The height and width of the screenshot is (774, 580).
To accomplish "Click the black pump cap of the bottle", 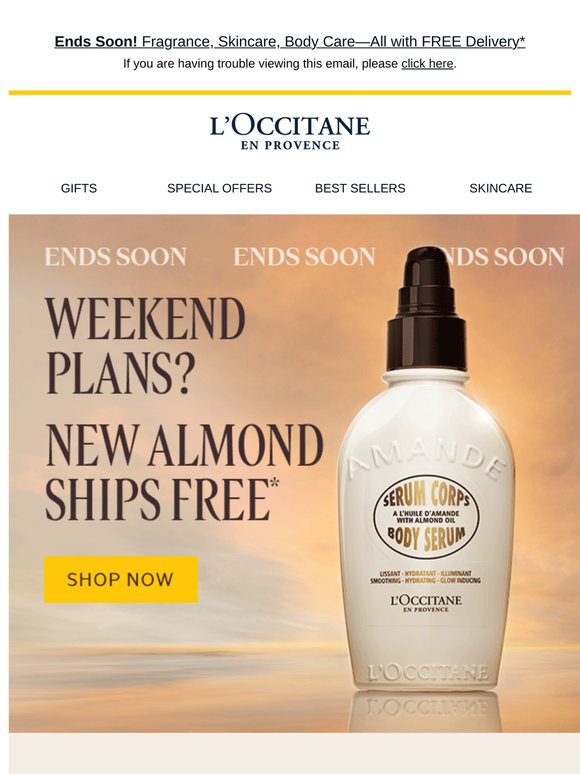I will [426, 310].
